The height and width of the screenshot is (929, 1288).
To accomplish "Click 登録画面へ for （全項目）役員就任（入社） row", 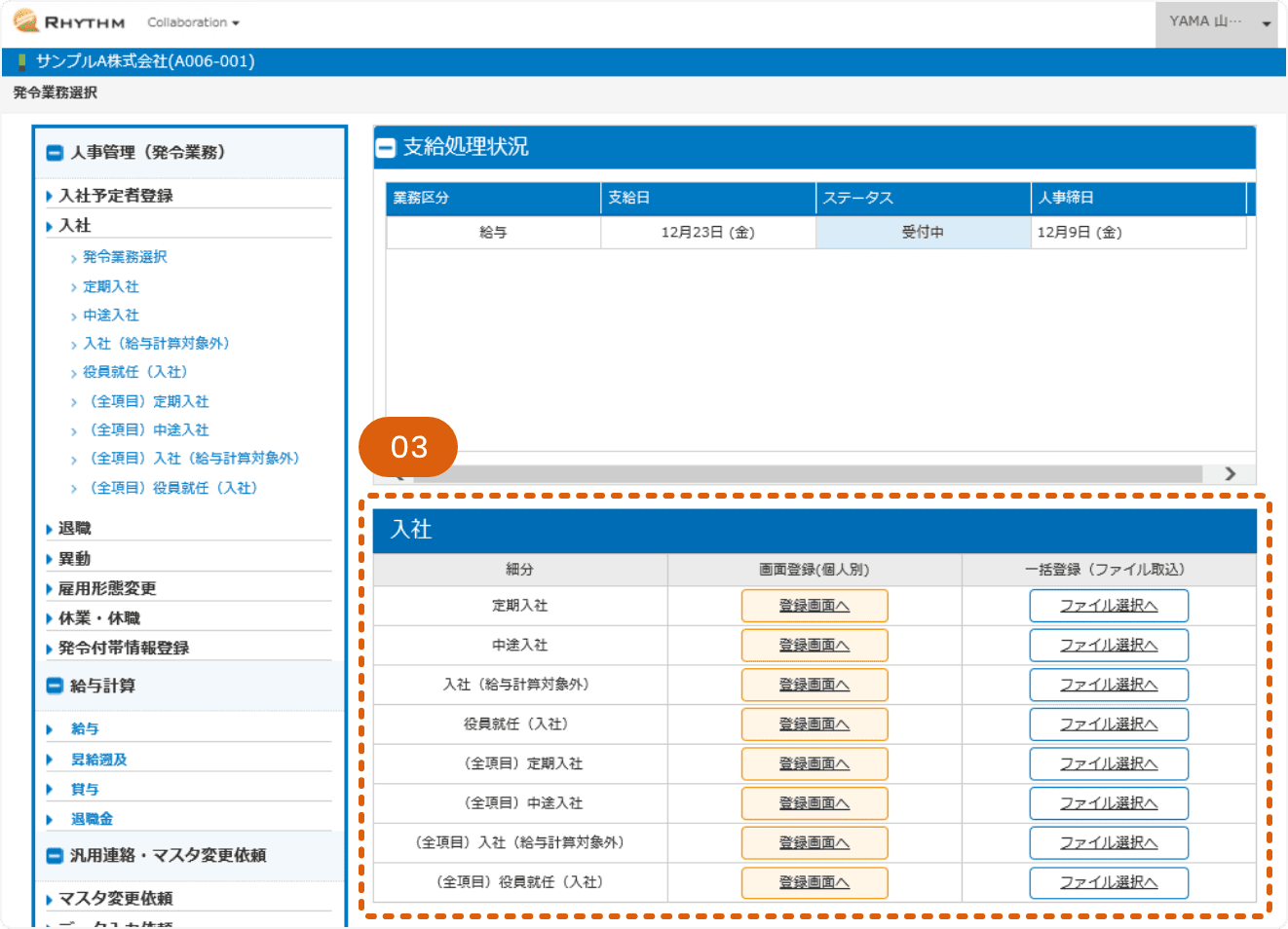I will 814,883.
